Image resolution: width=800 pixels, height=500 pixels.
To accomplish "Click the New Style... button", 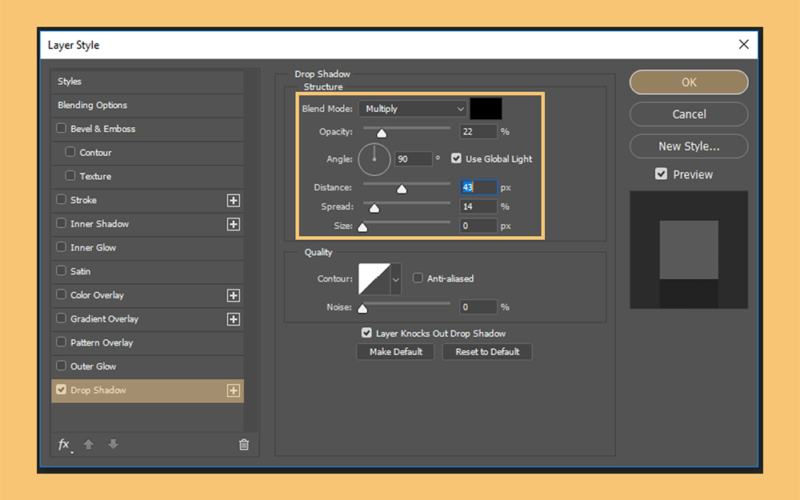I will point(689,146).
